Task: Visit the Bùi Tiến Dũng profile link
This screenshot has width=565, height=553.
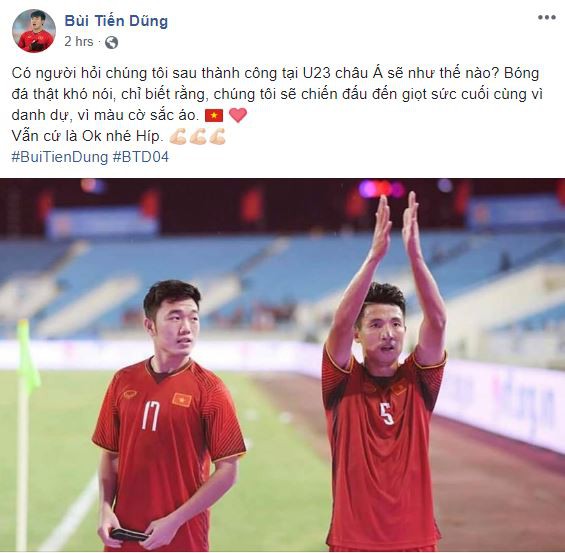Action: tap(116, 21)
